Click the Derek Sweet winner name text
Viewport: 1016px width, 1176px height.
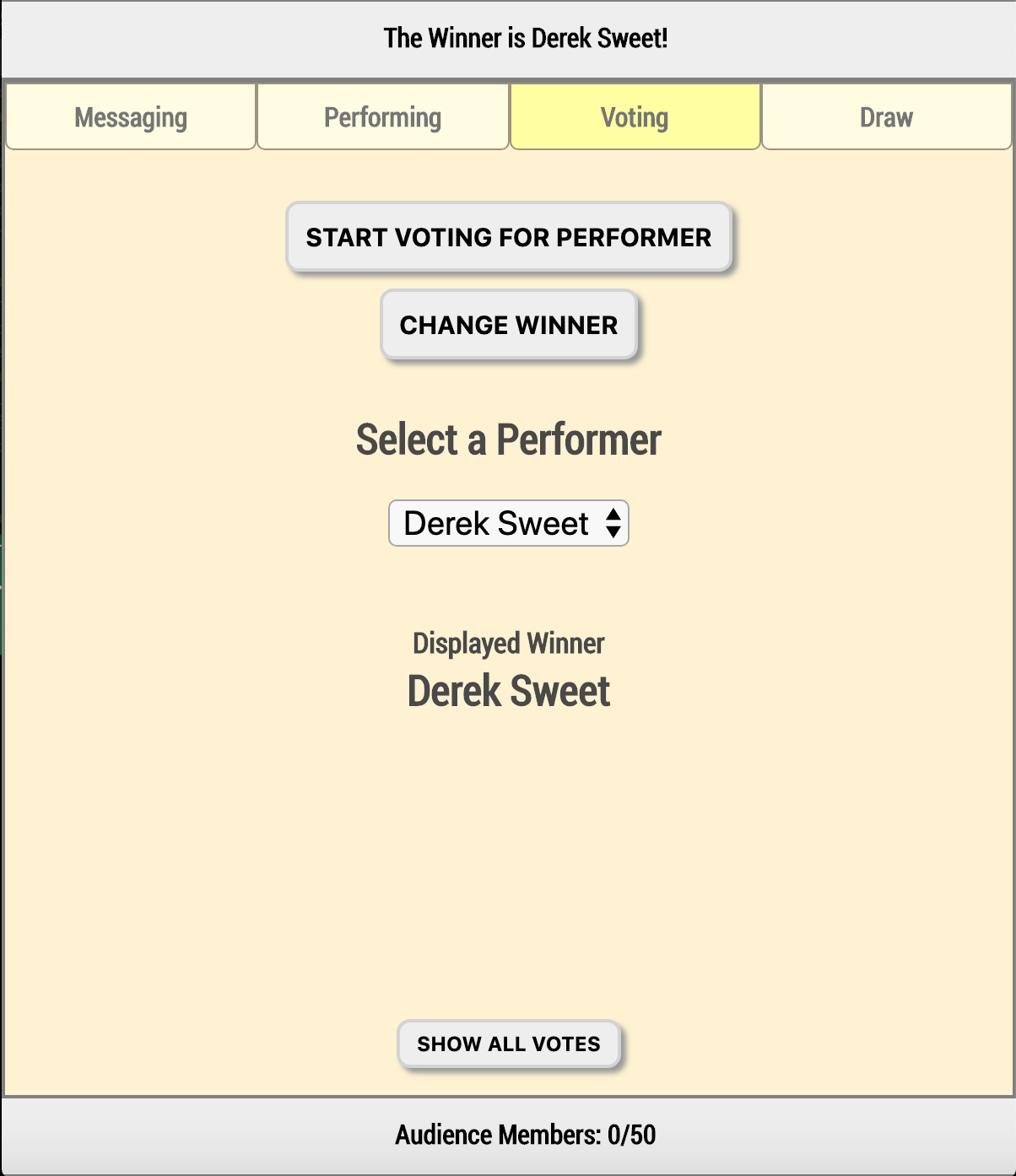pyautogui.click(x=509, y=690)
